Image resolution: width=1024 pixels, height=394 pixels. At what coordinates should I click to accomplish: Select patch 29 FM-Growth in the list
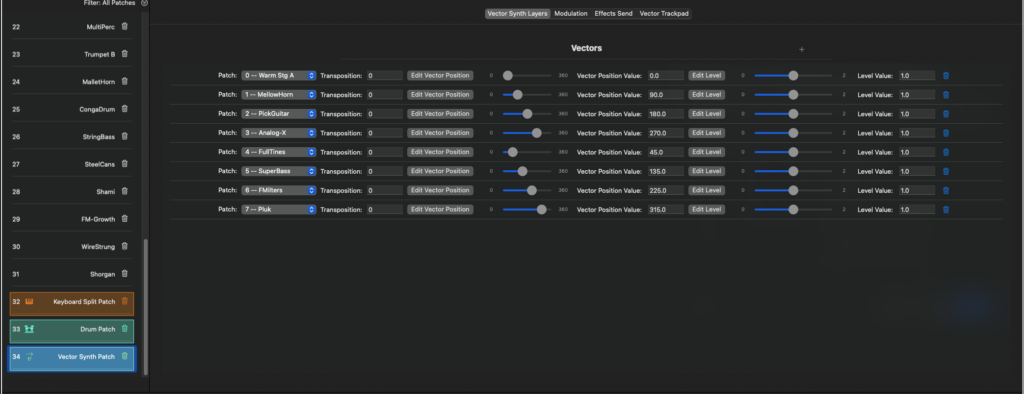coord(71,219)
